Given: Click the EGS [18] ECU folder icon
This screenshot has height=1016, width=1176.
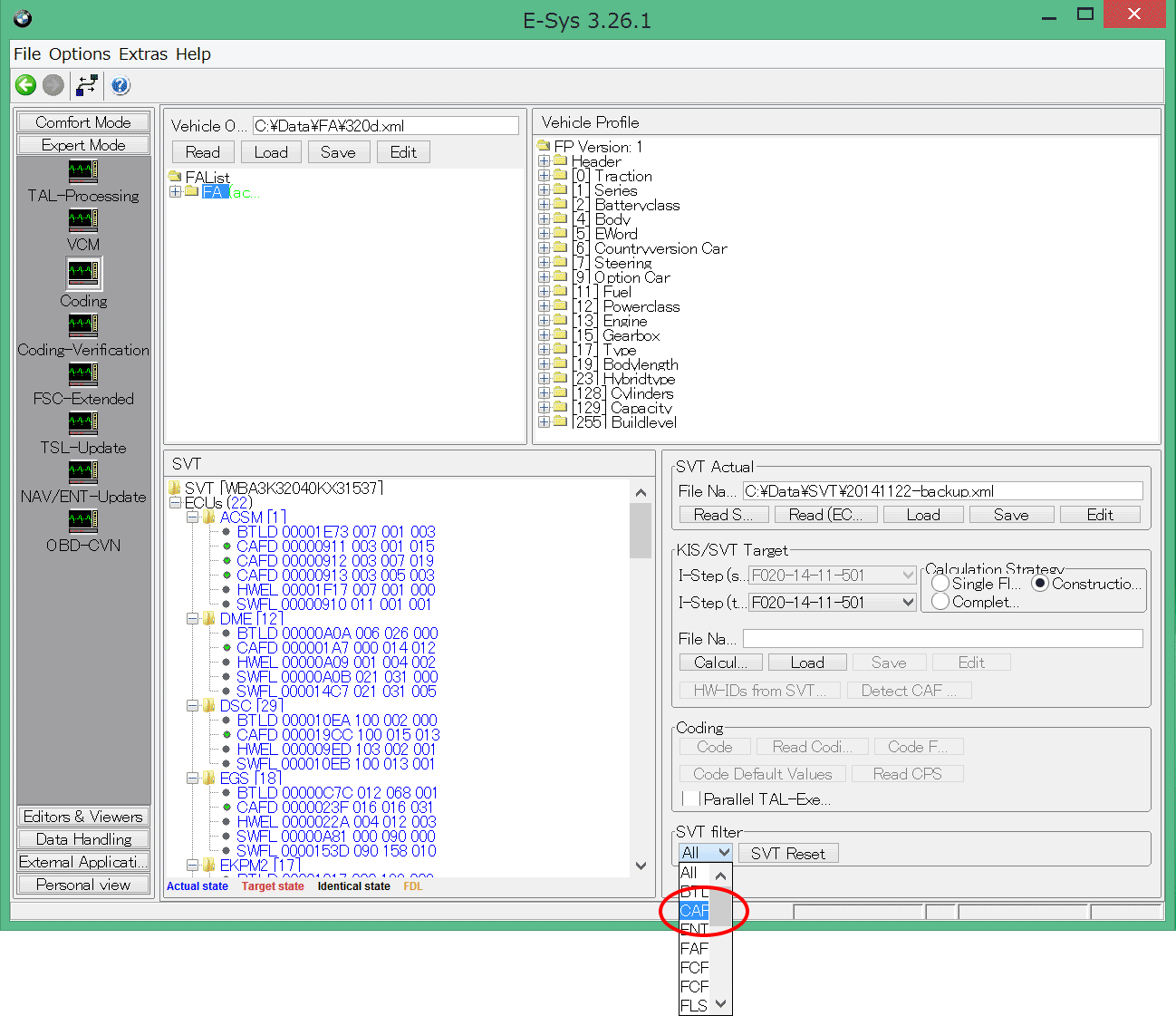Looking at the screenshot, I should click(209, 778).
